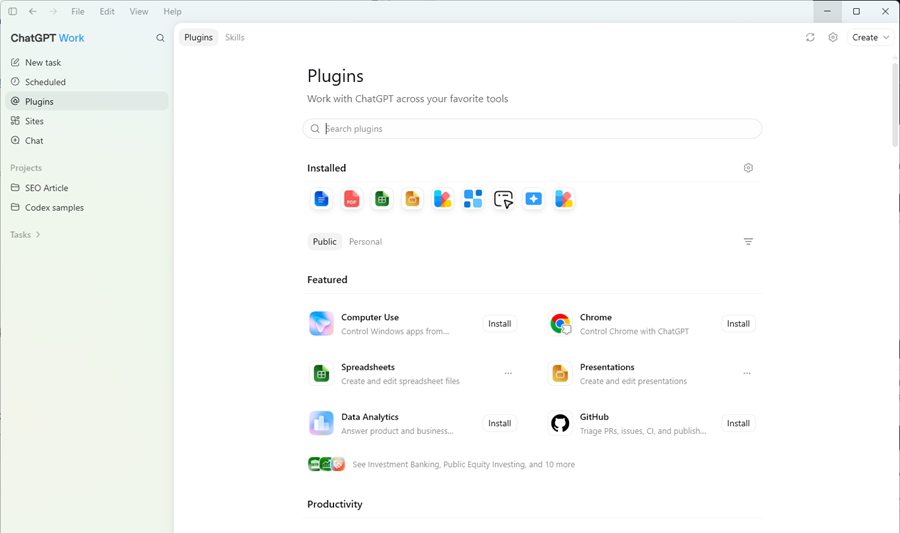This screenshot has width=900, height=533.
Task: Go forward with the right arrow
Action: (53, 11)
